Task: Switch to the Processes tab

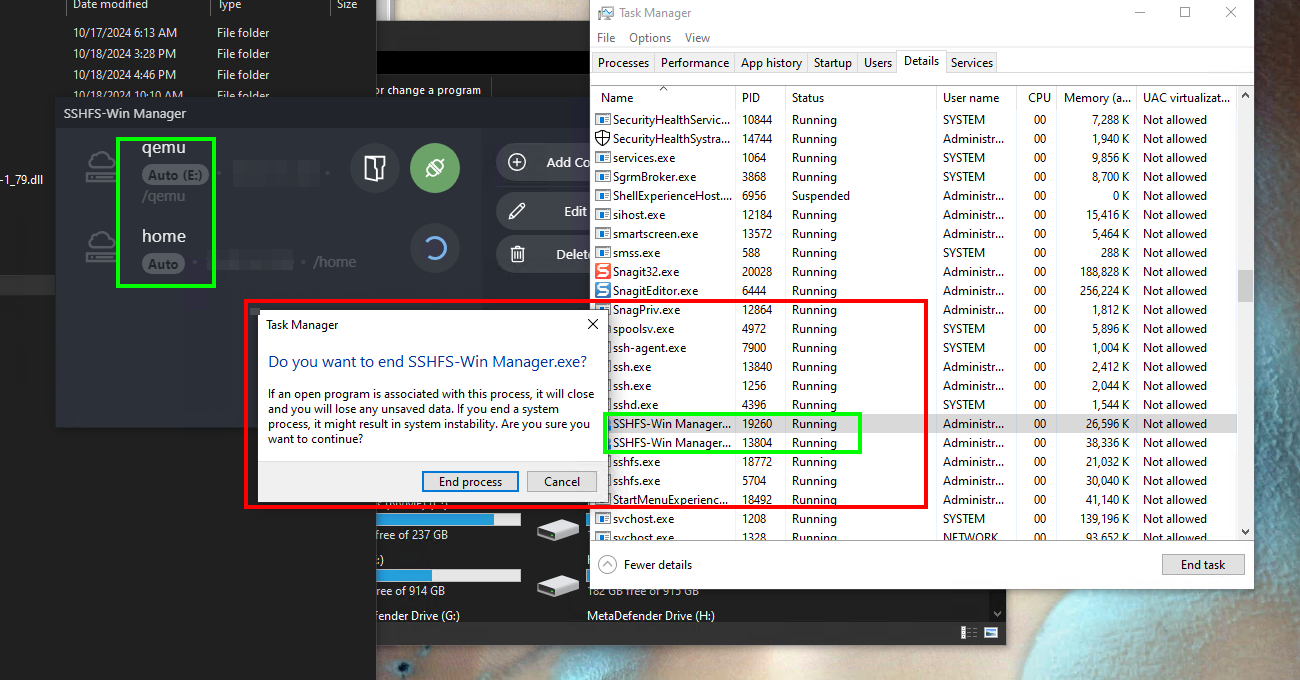Action: tap(623, 62)
